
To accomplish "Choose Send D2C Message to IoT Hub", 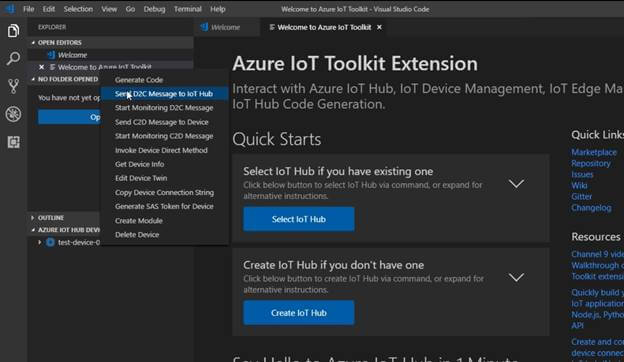I will tap(164, 93).
